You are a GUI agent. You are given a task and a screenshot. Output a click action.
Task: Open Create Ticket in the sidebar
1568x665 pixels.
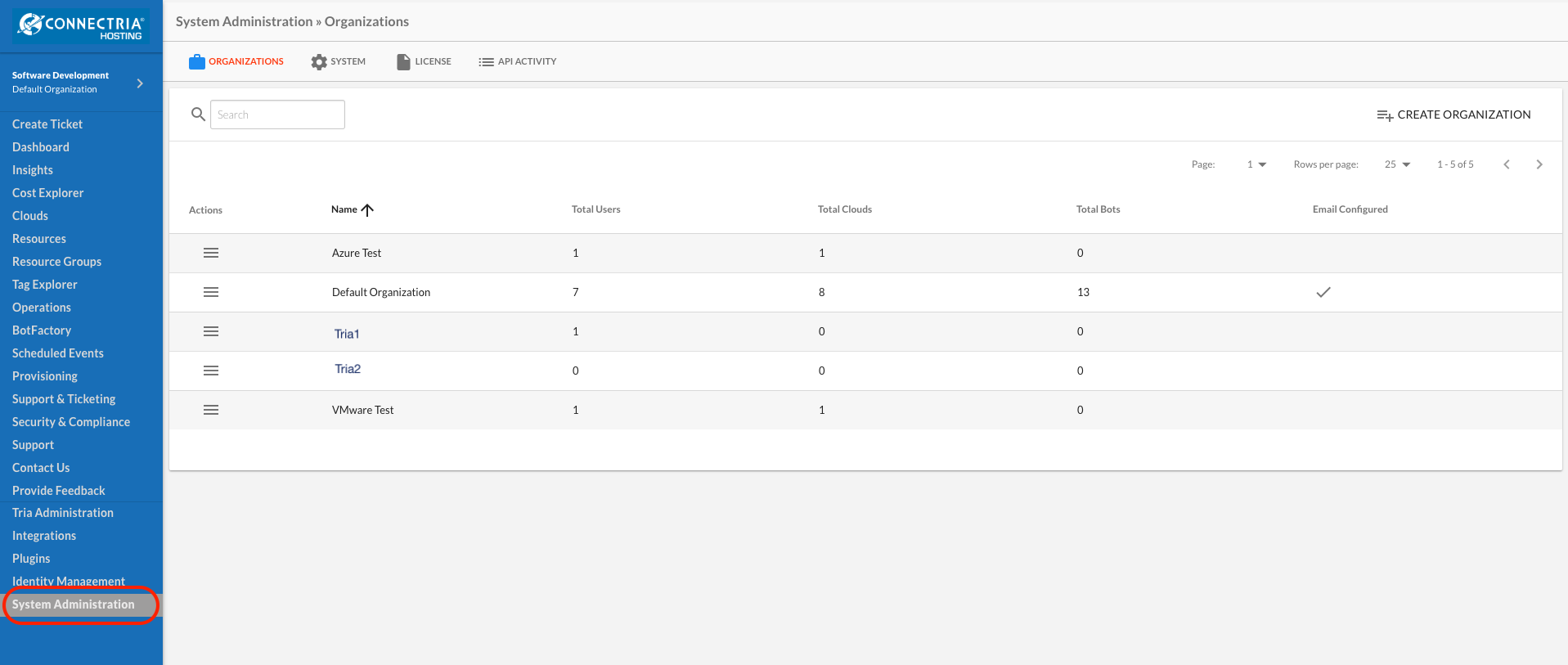[47, 124]
